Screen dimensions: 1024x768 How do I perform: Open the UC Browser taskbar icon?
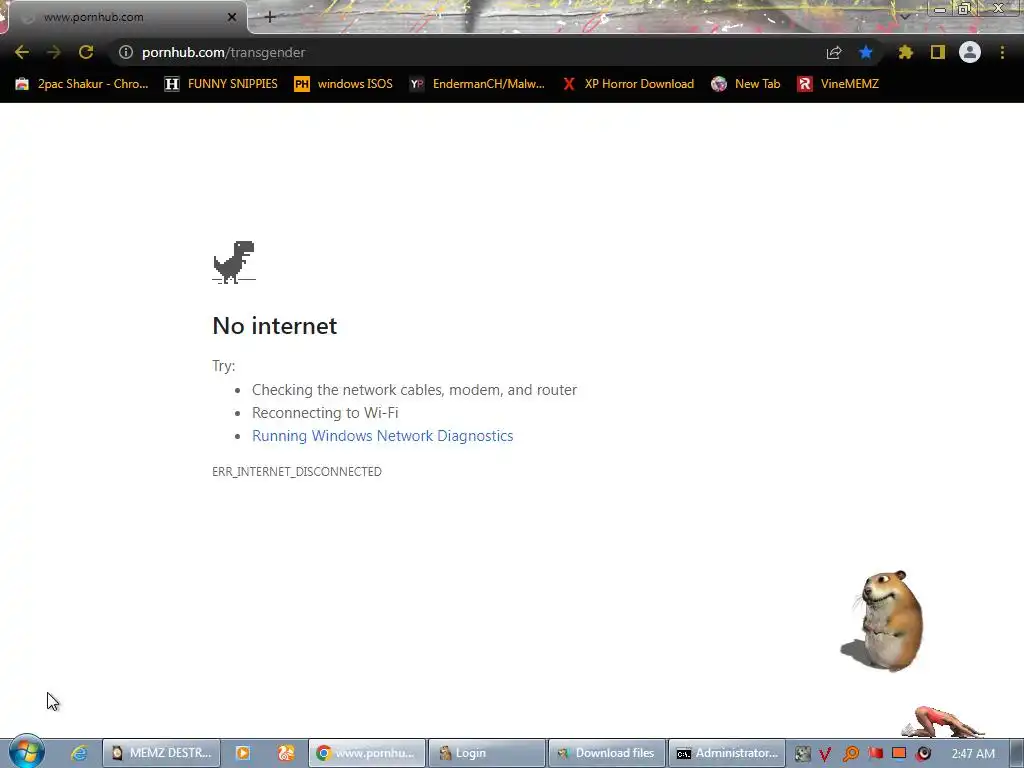tap(286, 753)
